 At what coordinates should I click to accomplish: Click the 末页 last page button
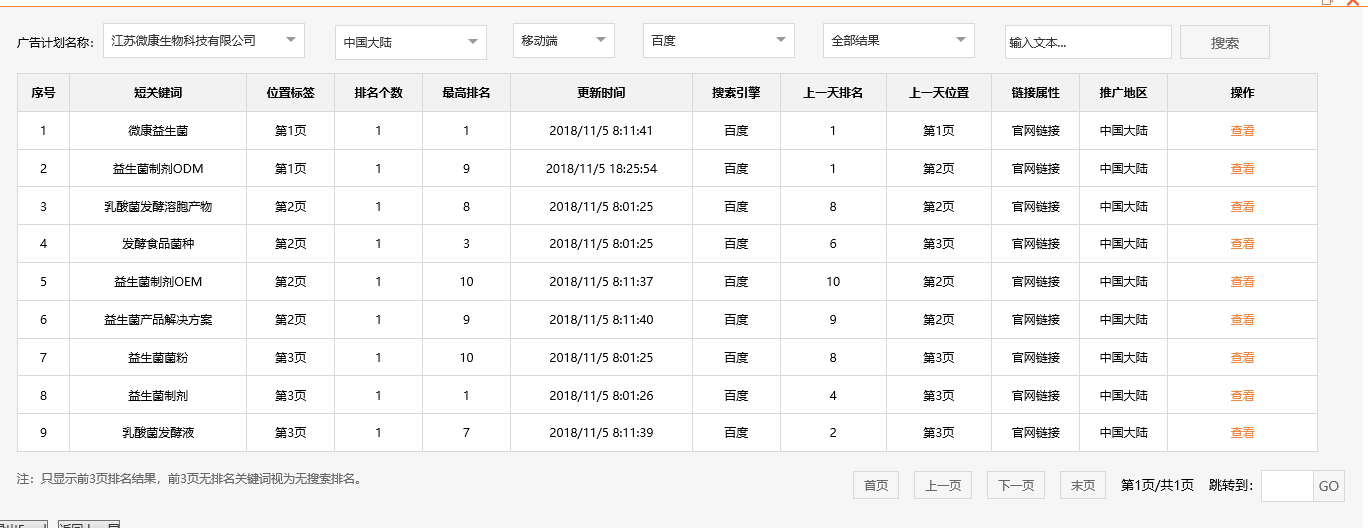[x=1083, y=485]
